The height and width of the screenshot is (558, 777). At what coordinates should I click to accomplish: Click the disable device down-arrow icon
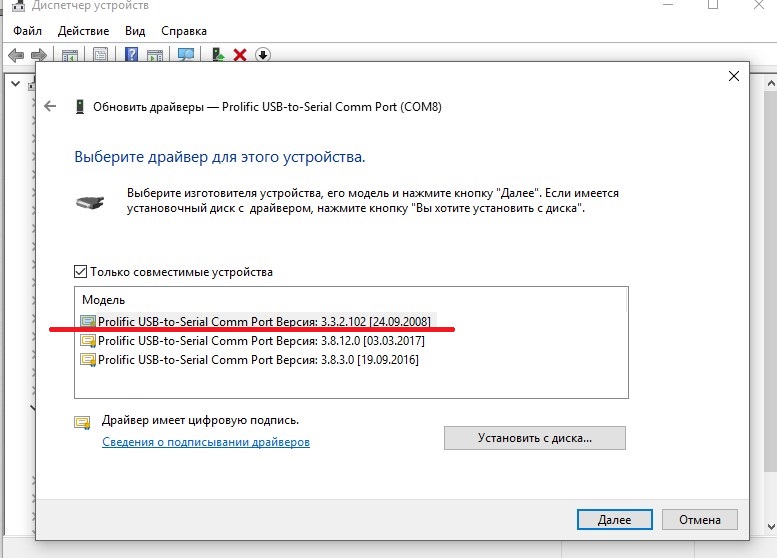(263, 55)
